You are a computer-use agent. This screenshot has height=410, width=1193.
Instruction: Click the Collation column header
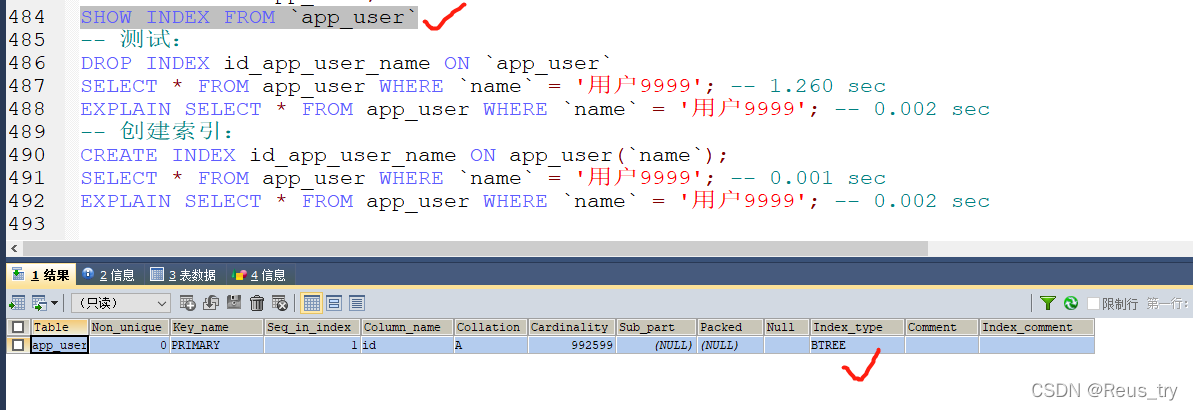[491, 327]
